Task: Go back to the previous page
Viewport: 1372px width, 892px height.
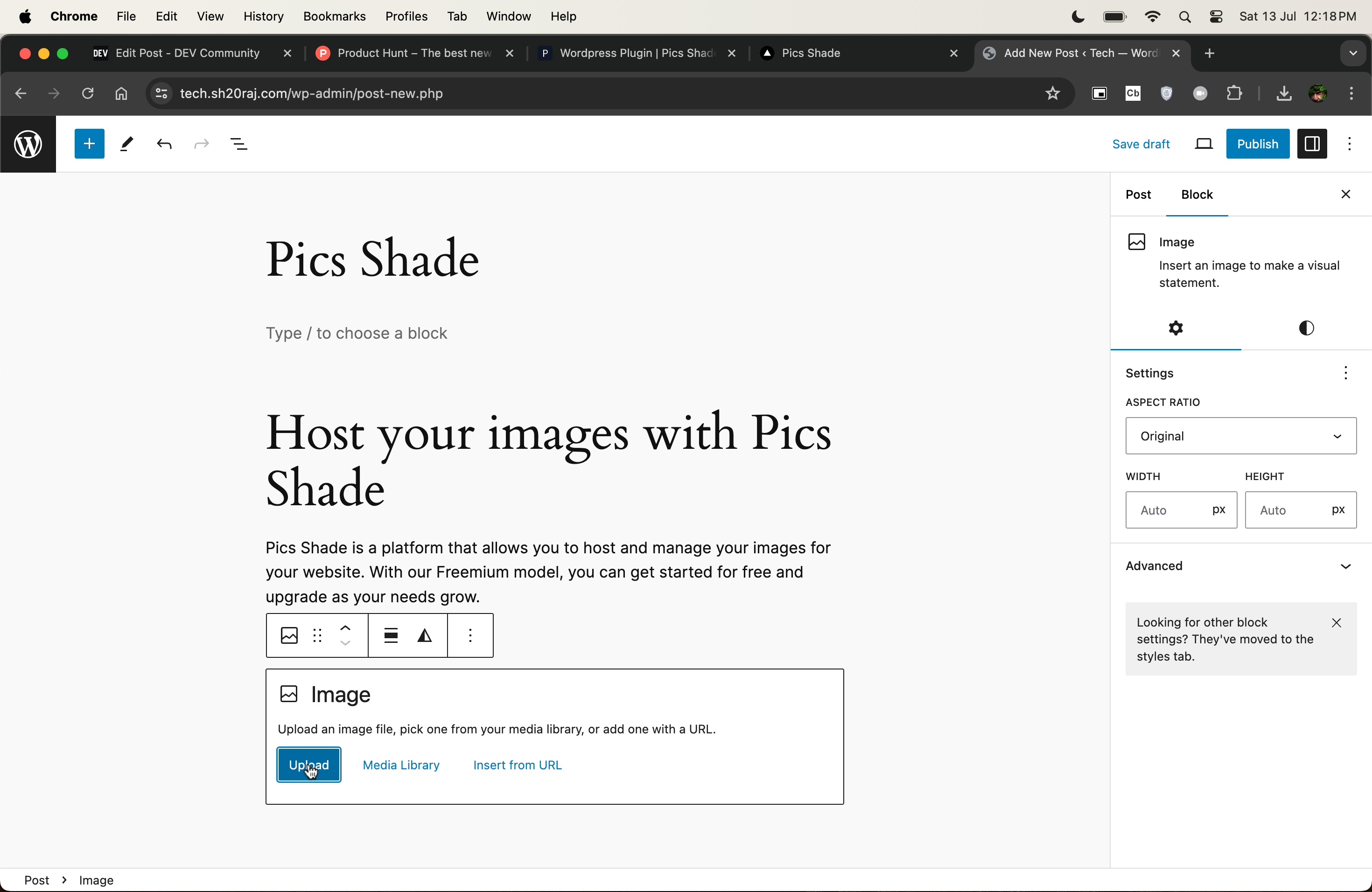Action: [21, 93]
